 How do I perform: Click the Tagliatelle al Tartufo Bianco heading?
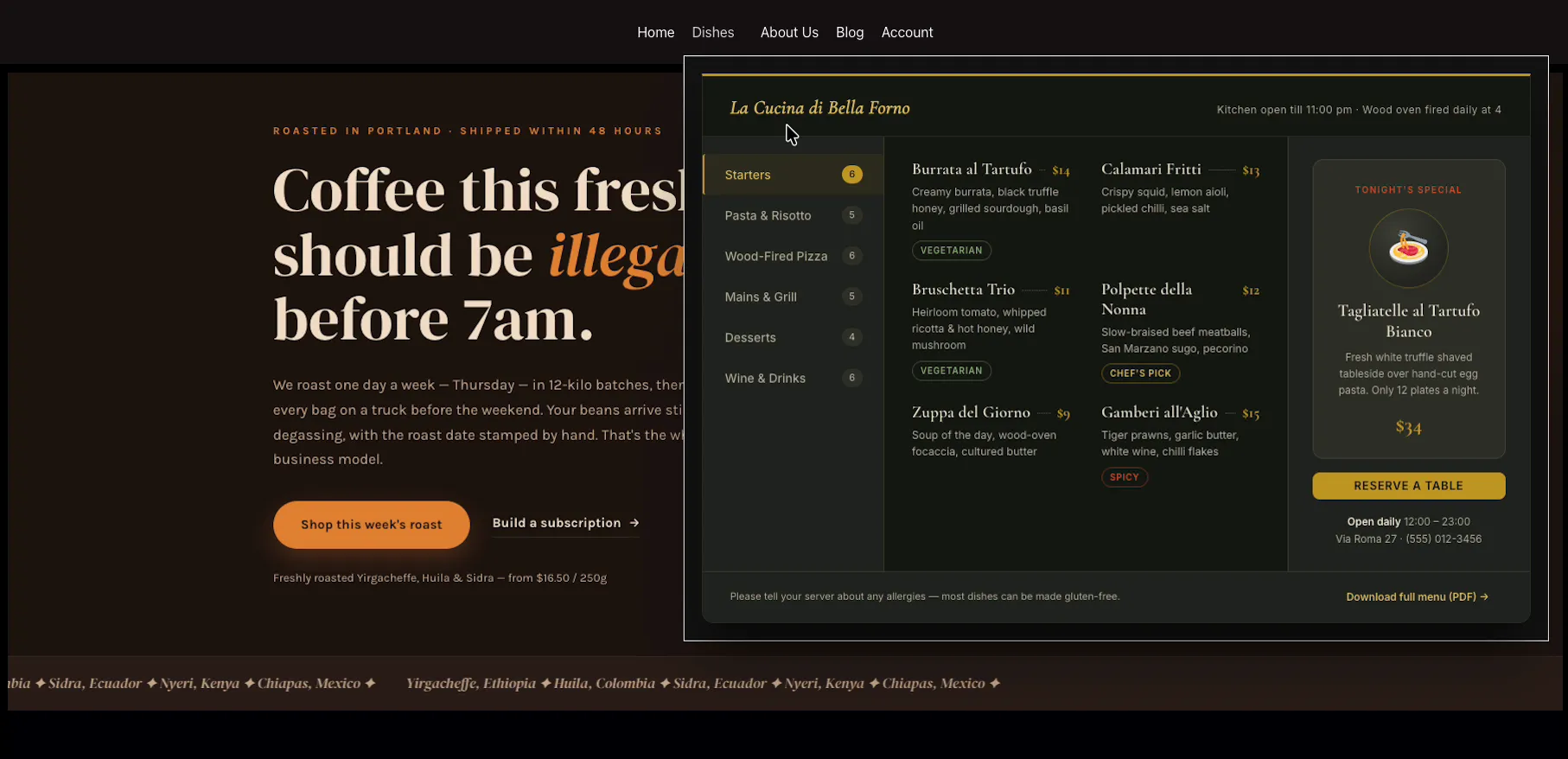pyautogui.click(x=1408, y=321)
